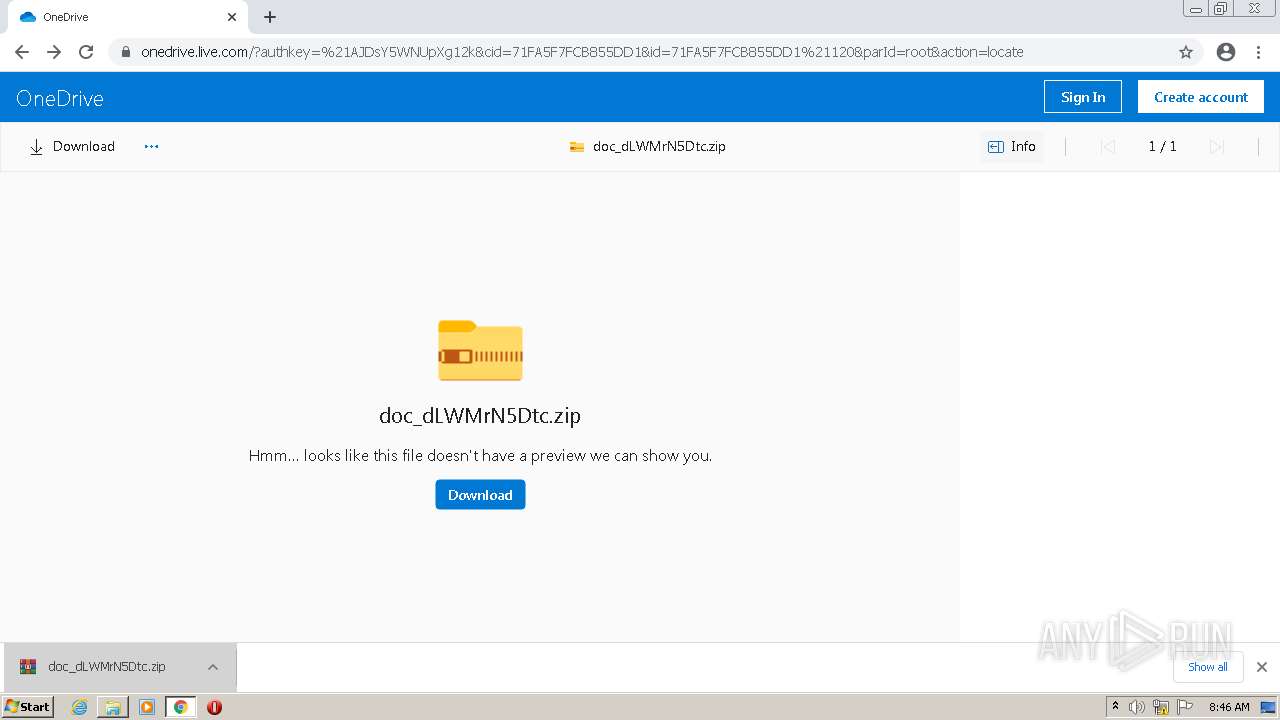Click the volume speaker tray icon
Viewport: 1280px width, 720px height.
[x=1137, y=707]
